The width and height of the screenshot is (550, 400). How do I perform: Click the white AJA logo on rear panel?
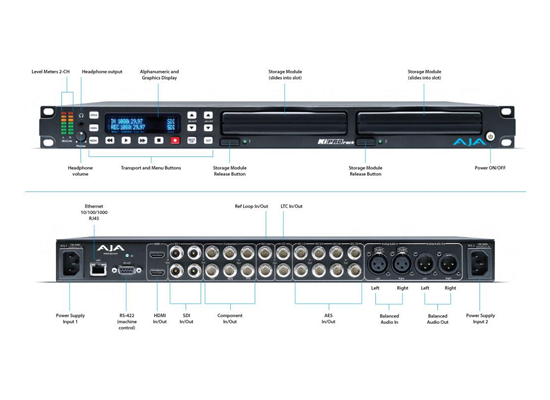point(110,248)
